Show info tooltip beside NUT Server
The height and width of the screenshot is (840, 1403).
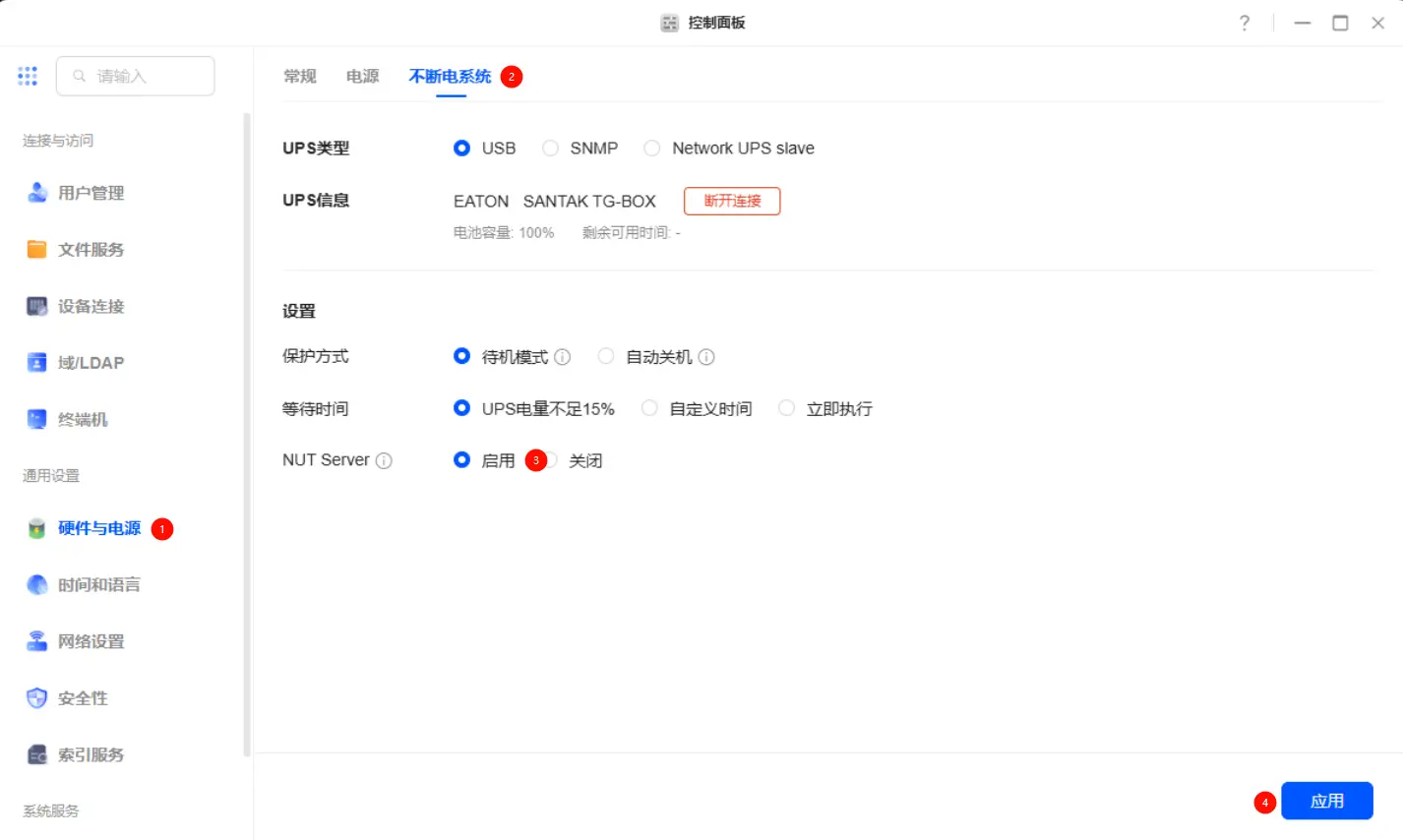point(384,460)
